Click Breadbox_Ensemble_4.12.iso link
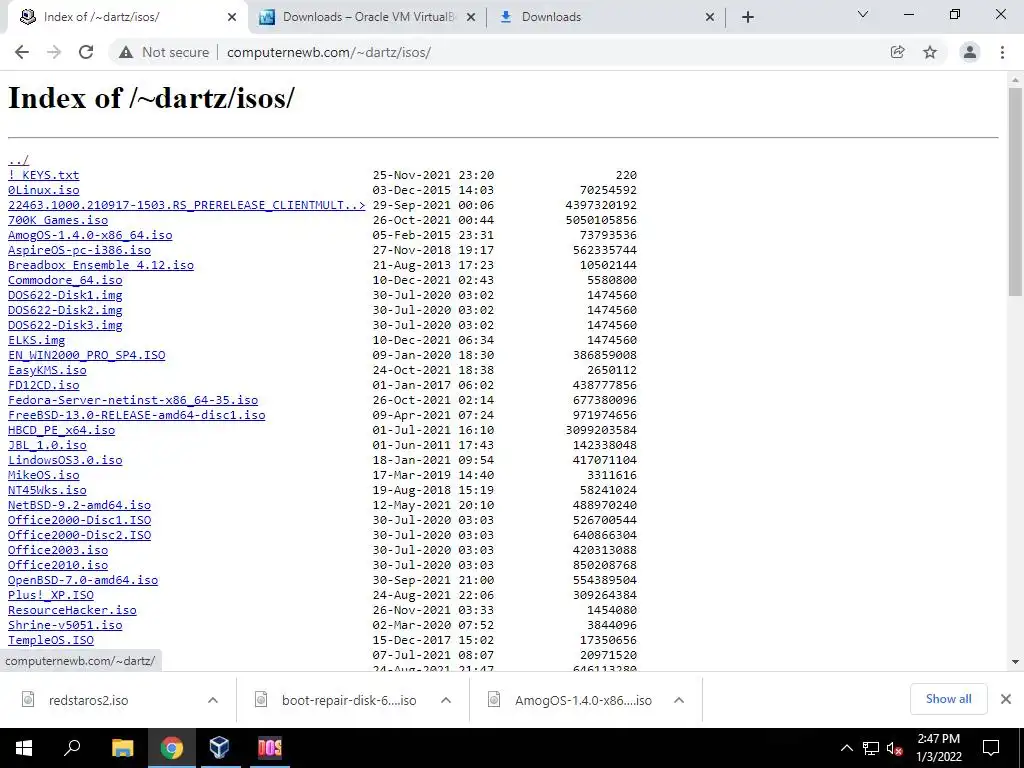 pos(101,265)
